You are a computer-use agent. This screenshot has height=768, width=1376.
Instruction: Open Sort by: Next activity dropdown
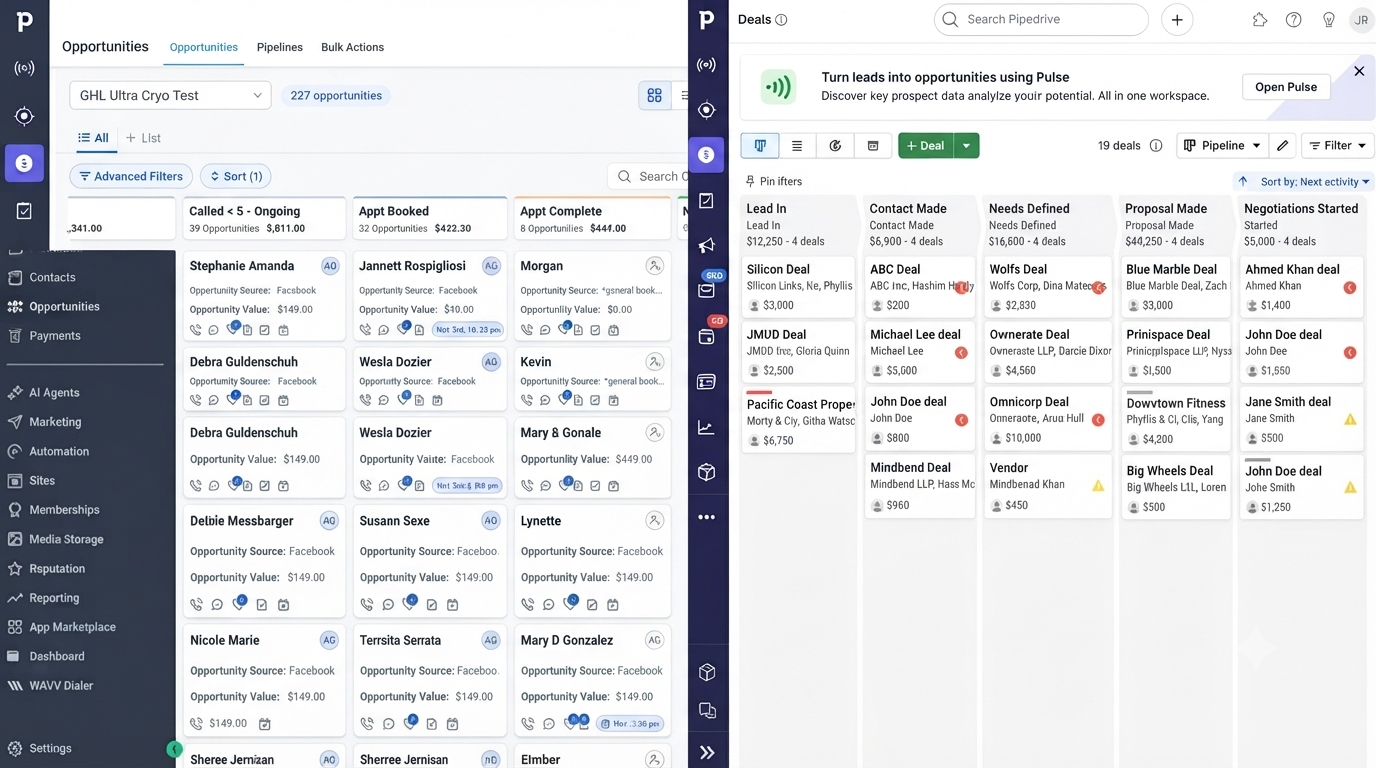click(1315, 182)
